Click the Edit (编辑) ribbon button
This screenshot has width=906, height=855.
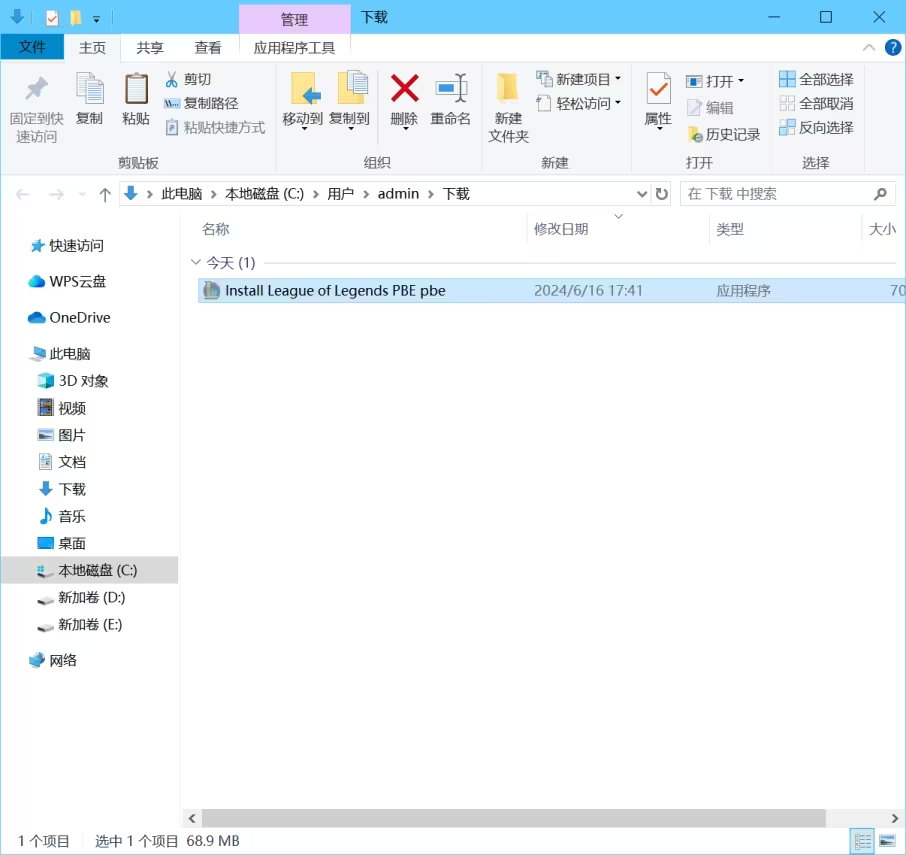[711, 107]
